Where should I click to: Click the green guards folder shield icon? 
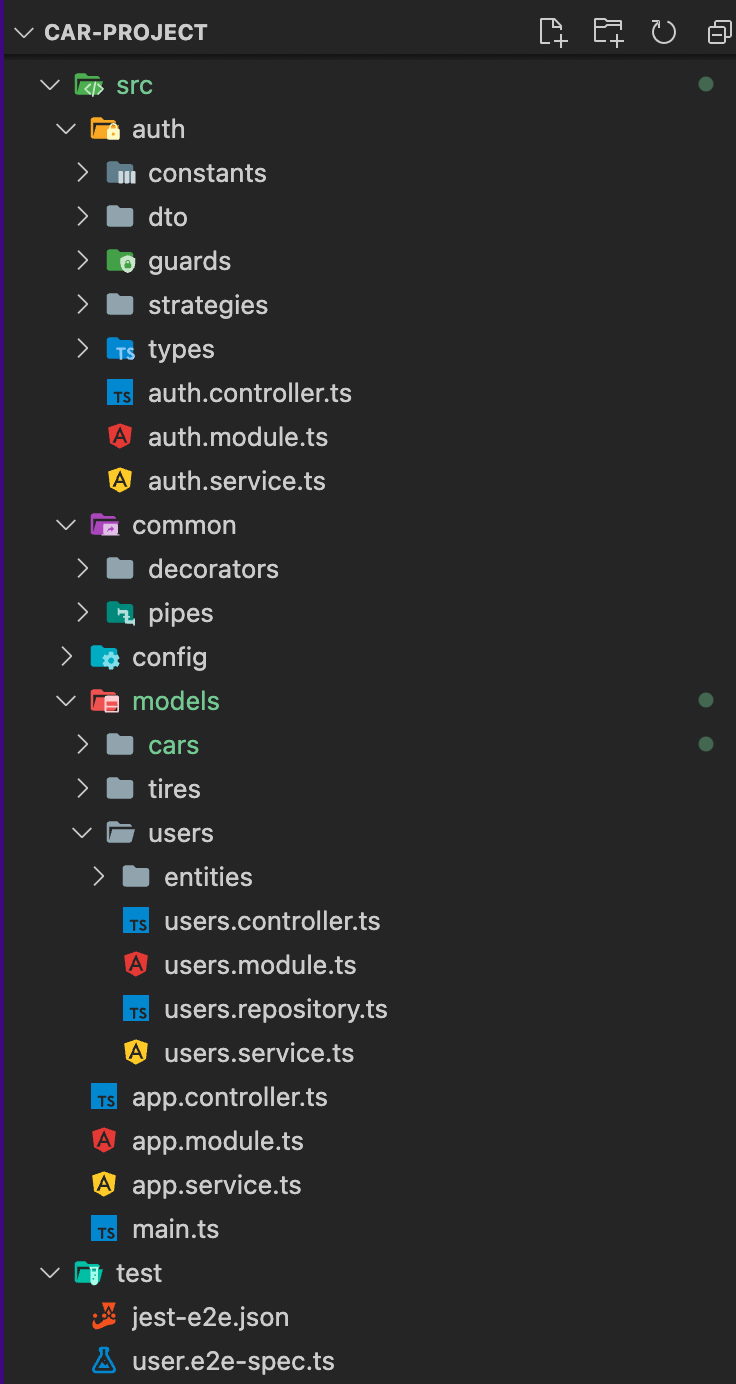coord(120,261)
